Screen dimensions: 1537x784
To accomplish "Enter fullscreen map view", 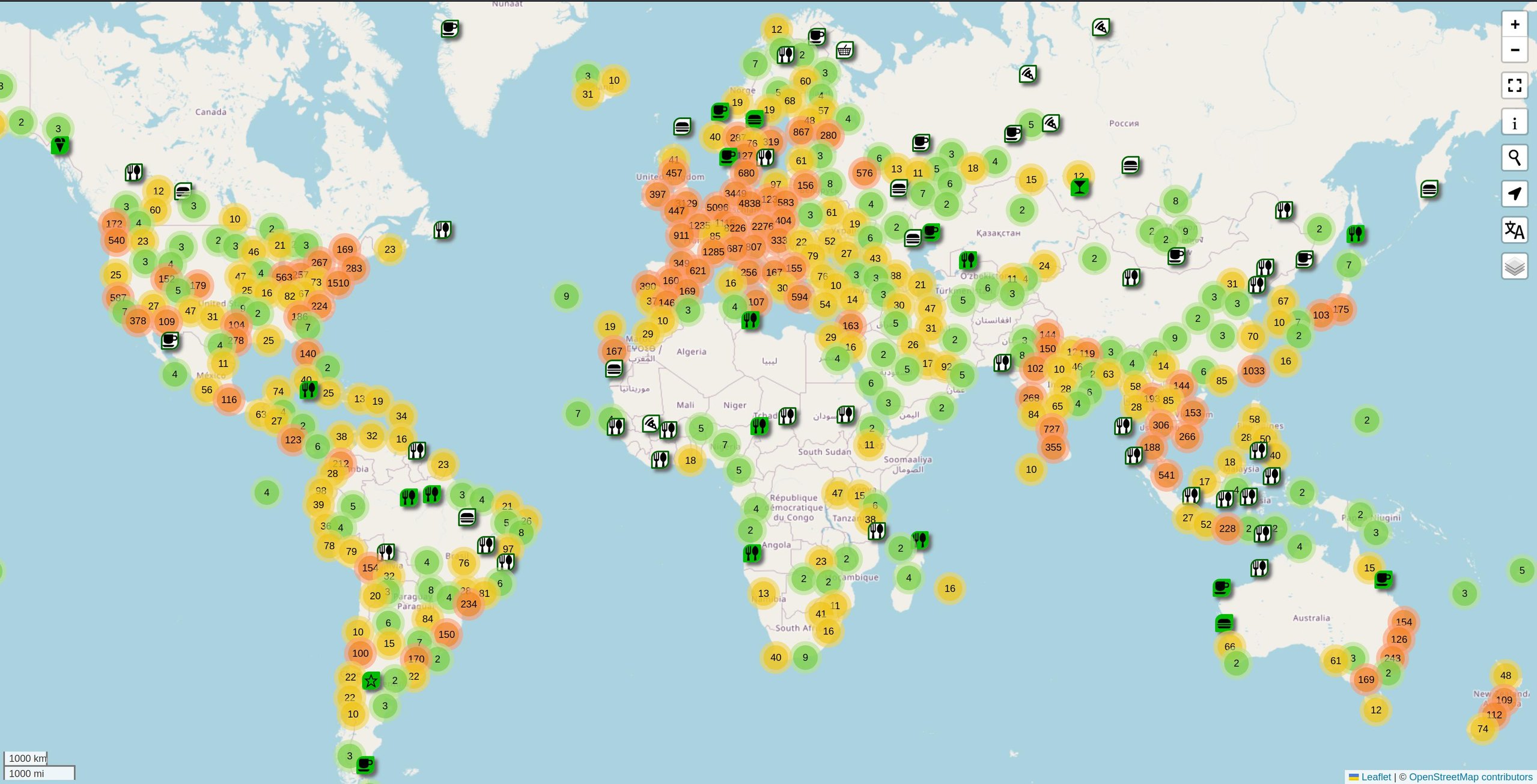I will pos(1514,85).
